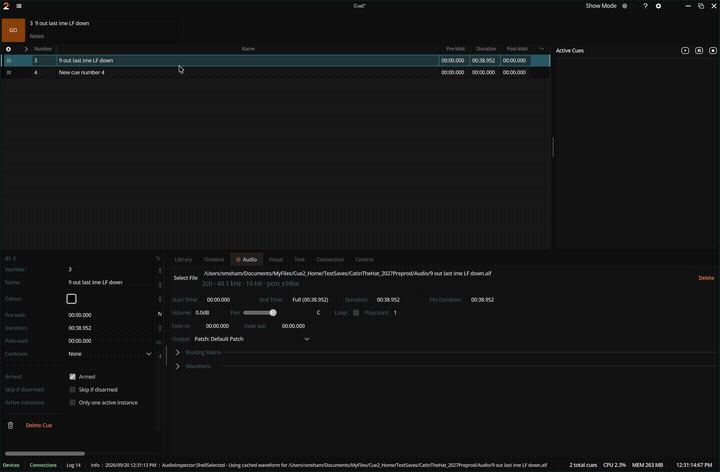Image resolution: width=720 pixels, height=472 pixels.
Task: Click the Start Time field 00:00.000
Action: tap(219, 300)
